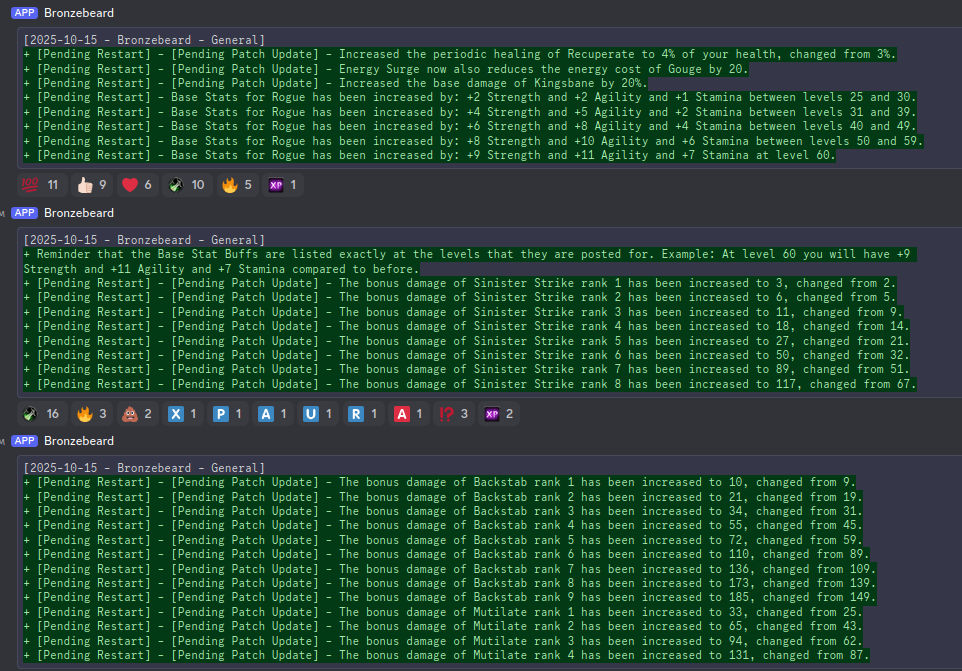This screenshot has height=671, width=962.
Task: Click the Energy Surge Gouge cost line
Action: pyautogui.click(x=386, y=69)
